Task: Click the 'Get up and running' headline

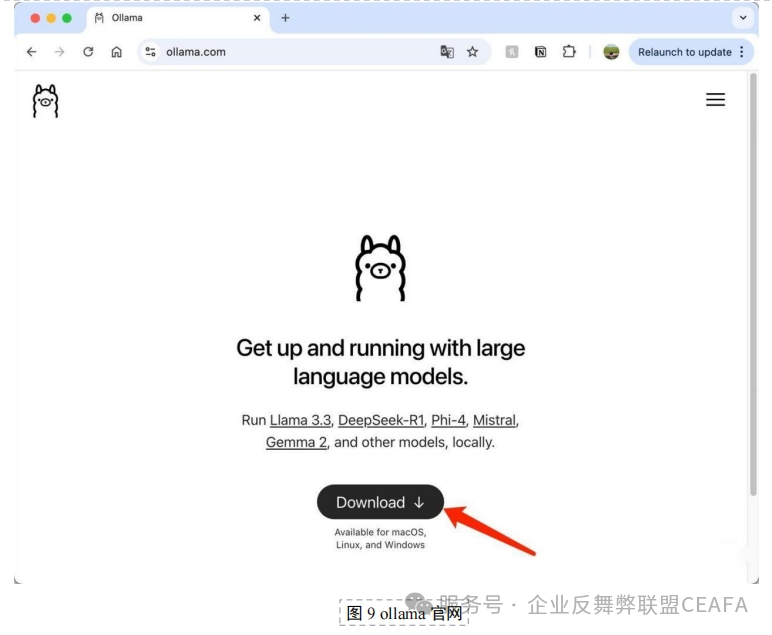Action: [x=381, y=362]
